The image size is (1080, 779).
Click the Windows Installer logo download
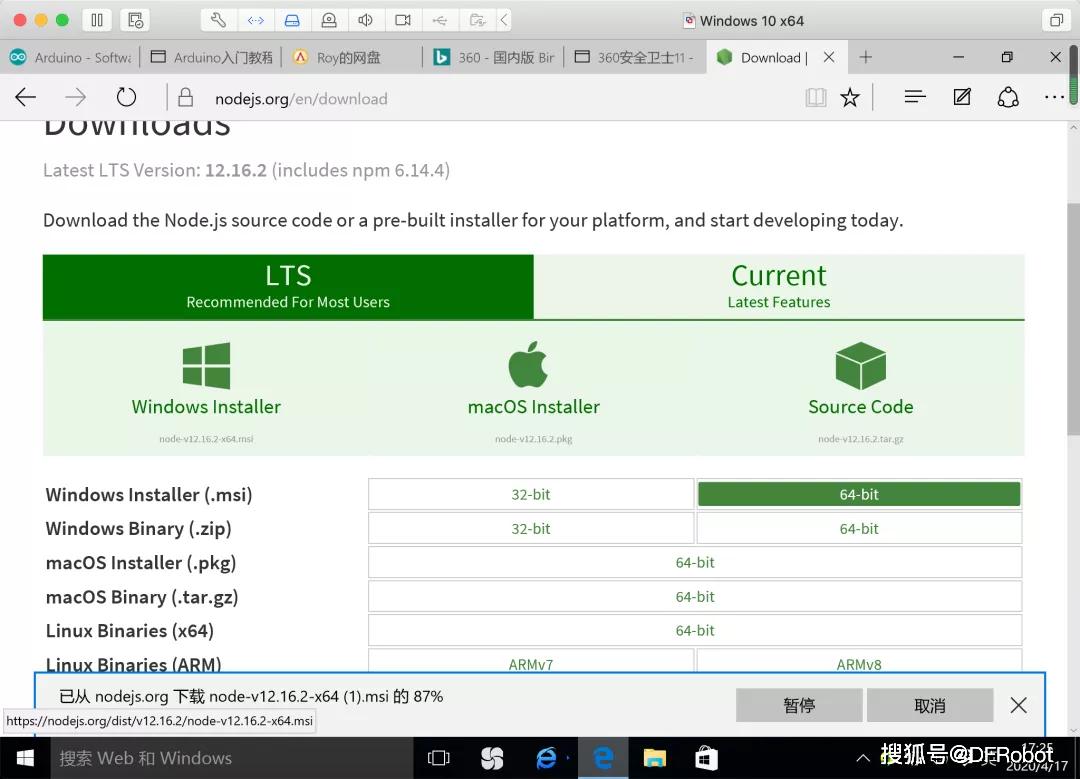[x=206, y=366]
